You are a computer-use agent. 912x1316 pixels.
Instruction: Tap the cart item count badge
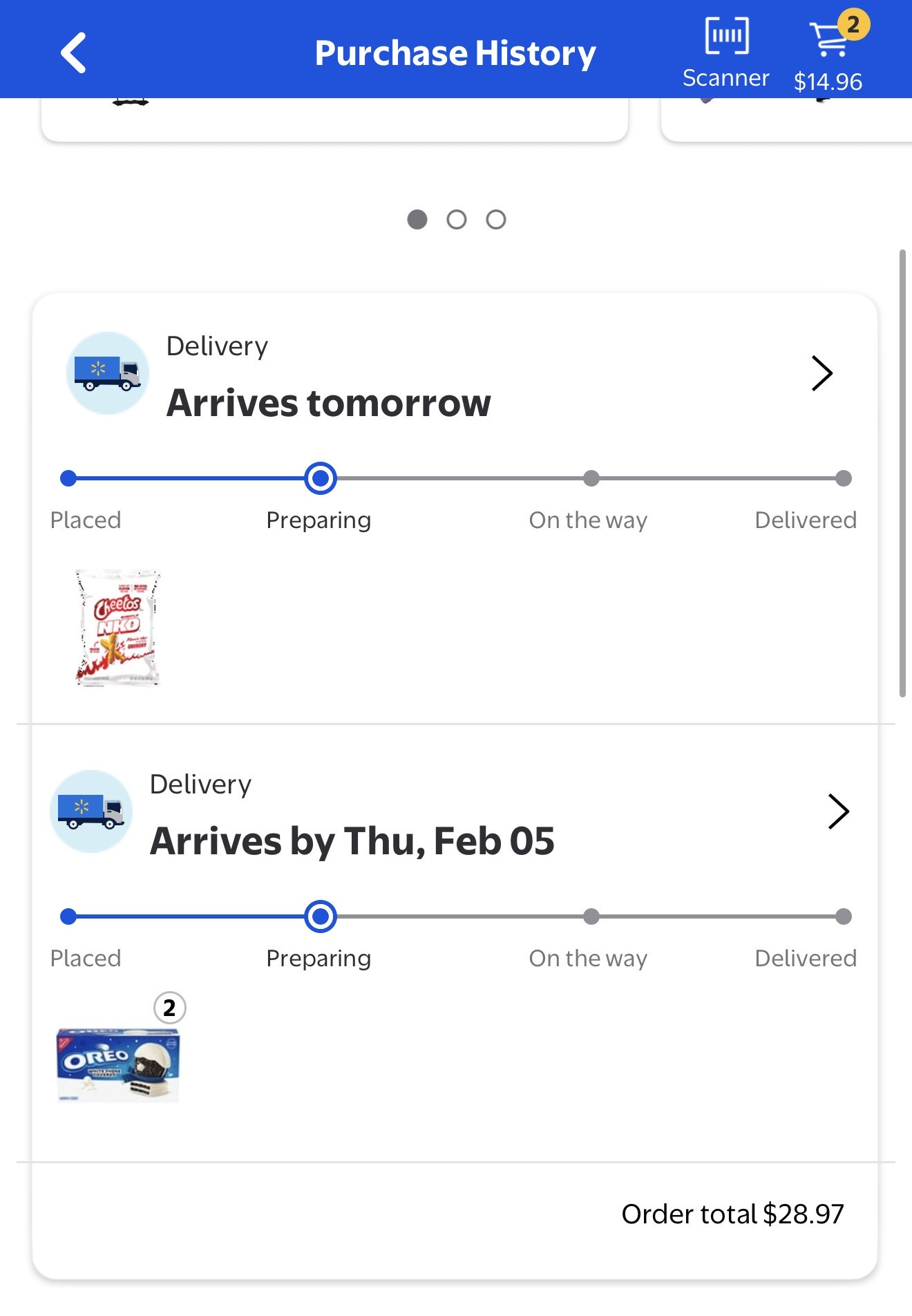pos(853,25)
